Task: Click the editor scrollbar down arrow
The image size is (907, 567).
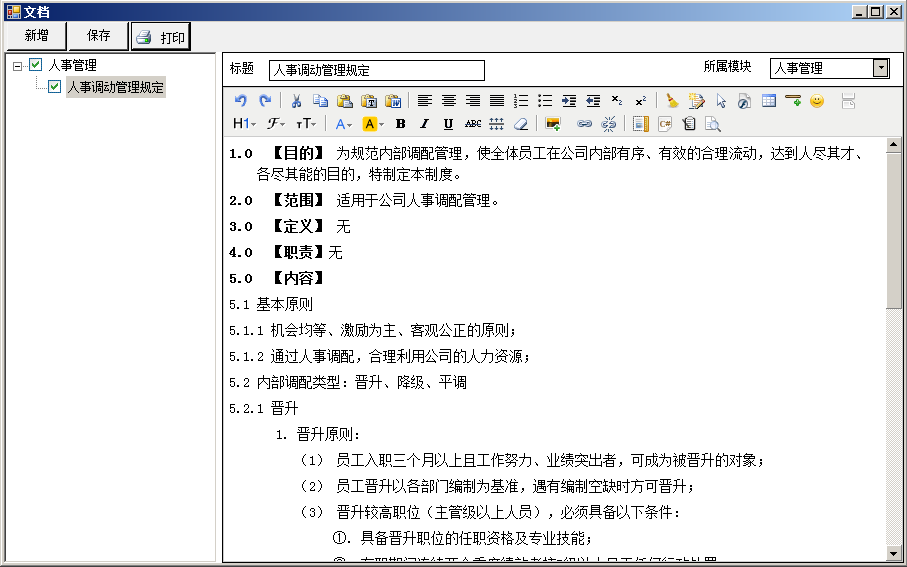Action: pos(893,554)
